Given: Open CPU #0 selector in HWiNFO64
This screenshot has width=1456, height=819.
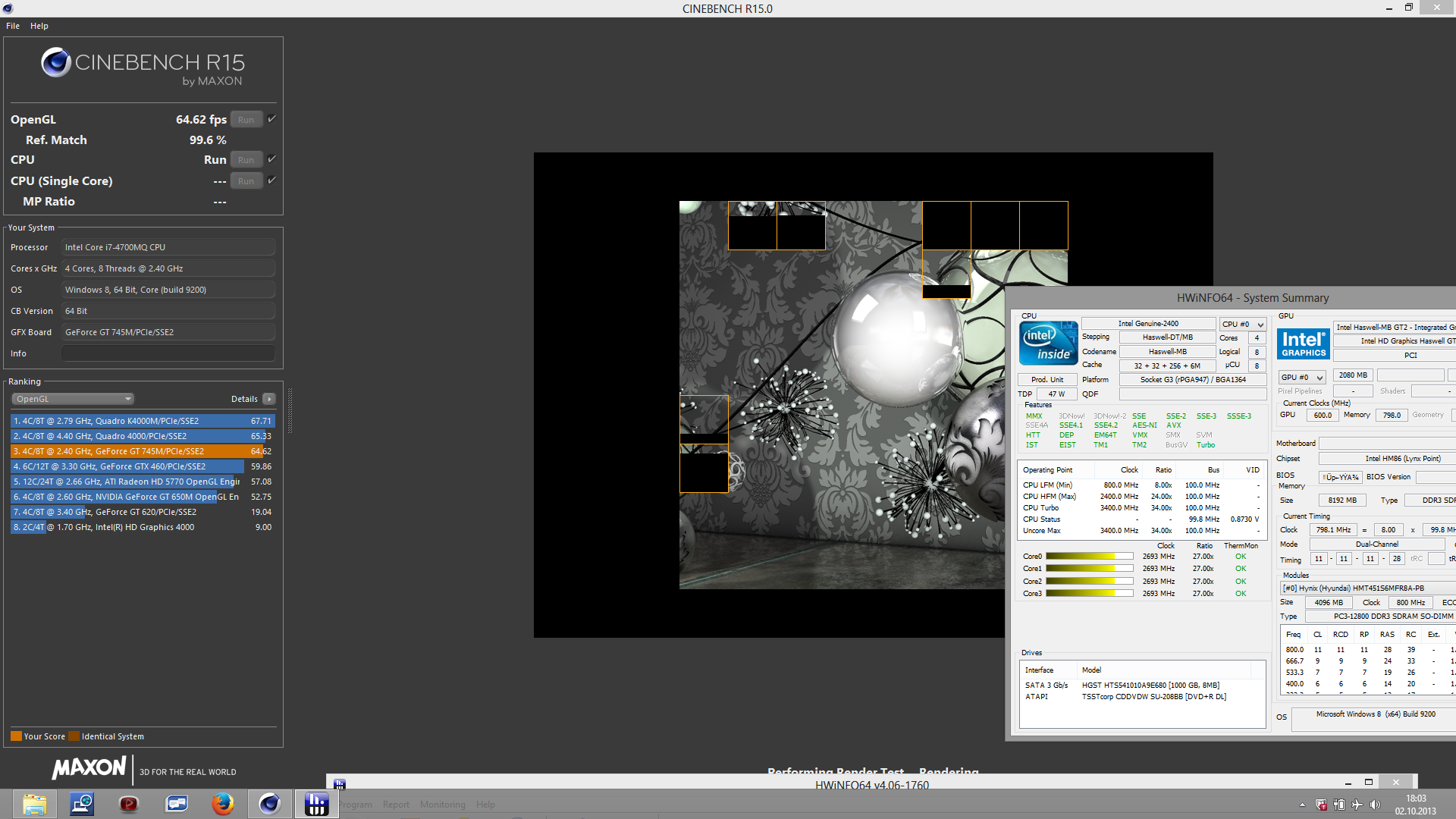Looking at the screenshot, I should [1243, 324].
